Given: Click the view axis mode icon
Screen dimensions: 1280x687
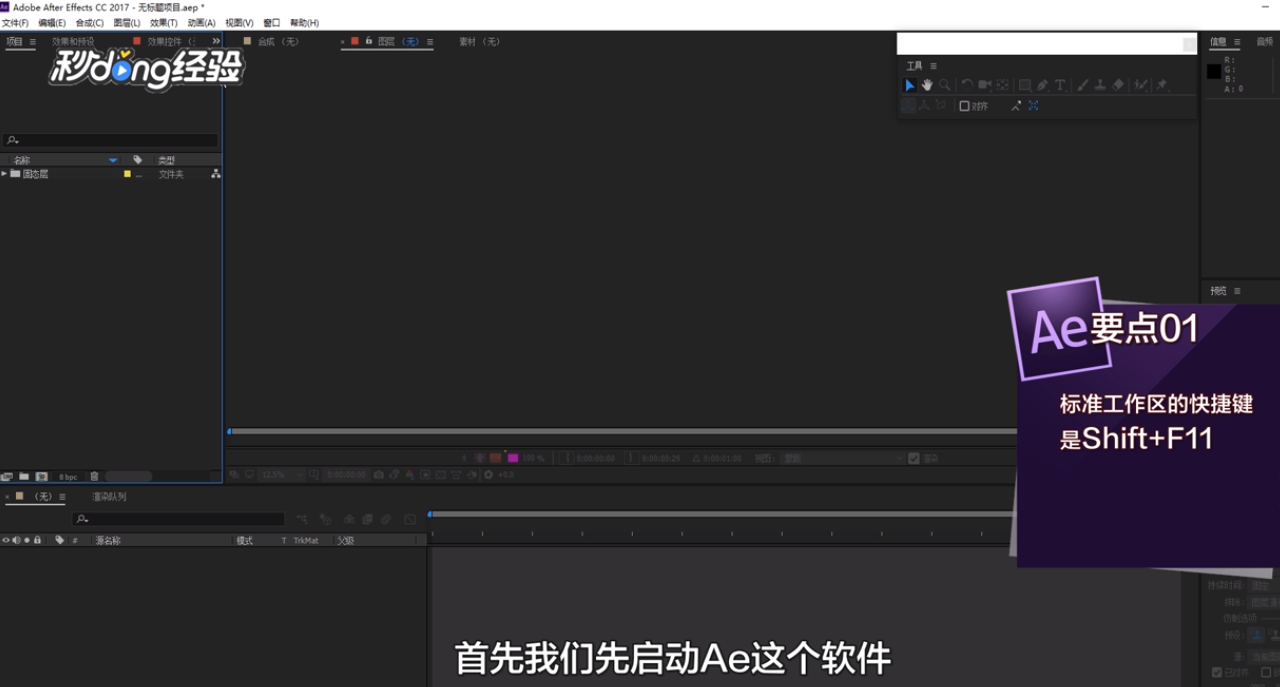Looking at the screenshot, I should point(940,105).
